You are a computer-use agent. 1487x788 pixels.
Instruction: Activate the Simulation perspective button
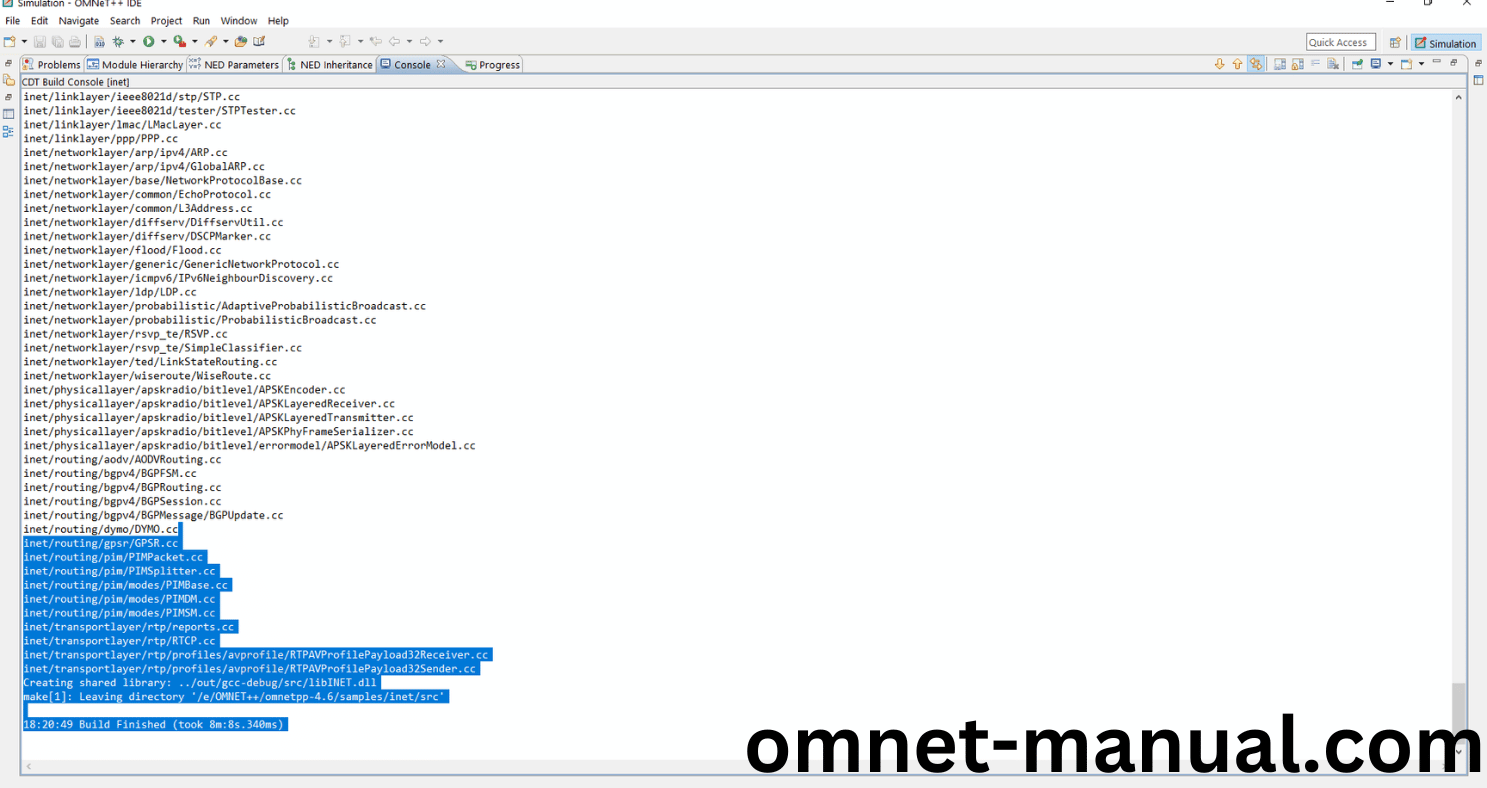[1446, 42]
